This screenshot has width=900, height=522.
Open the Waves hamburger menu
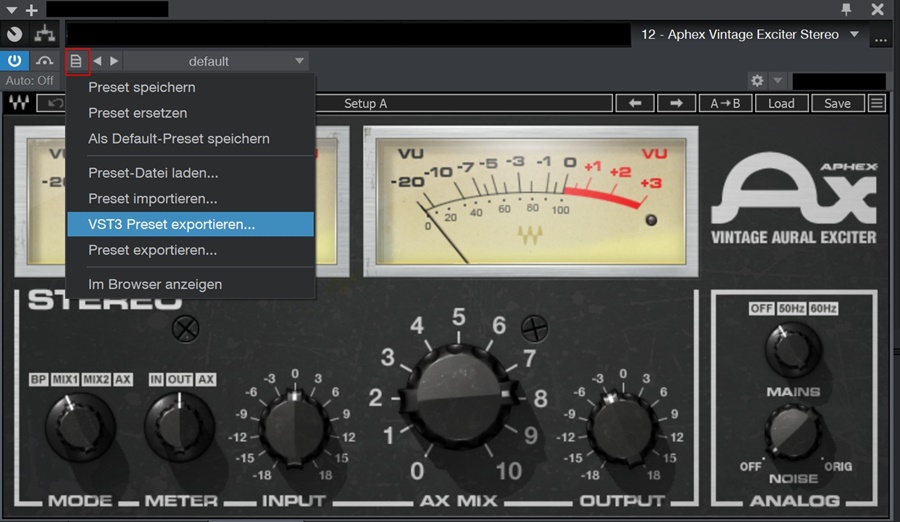click(x=876, y=103)
